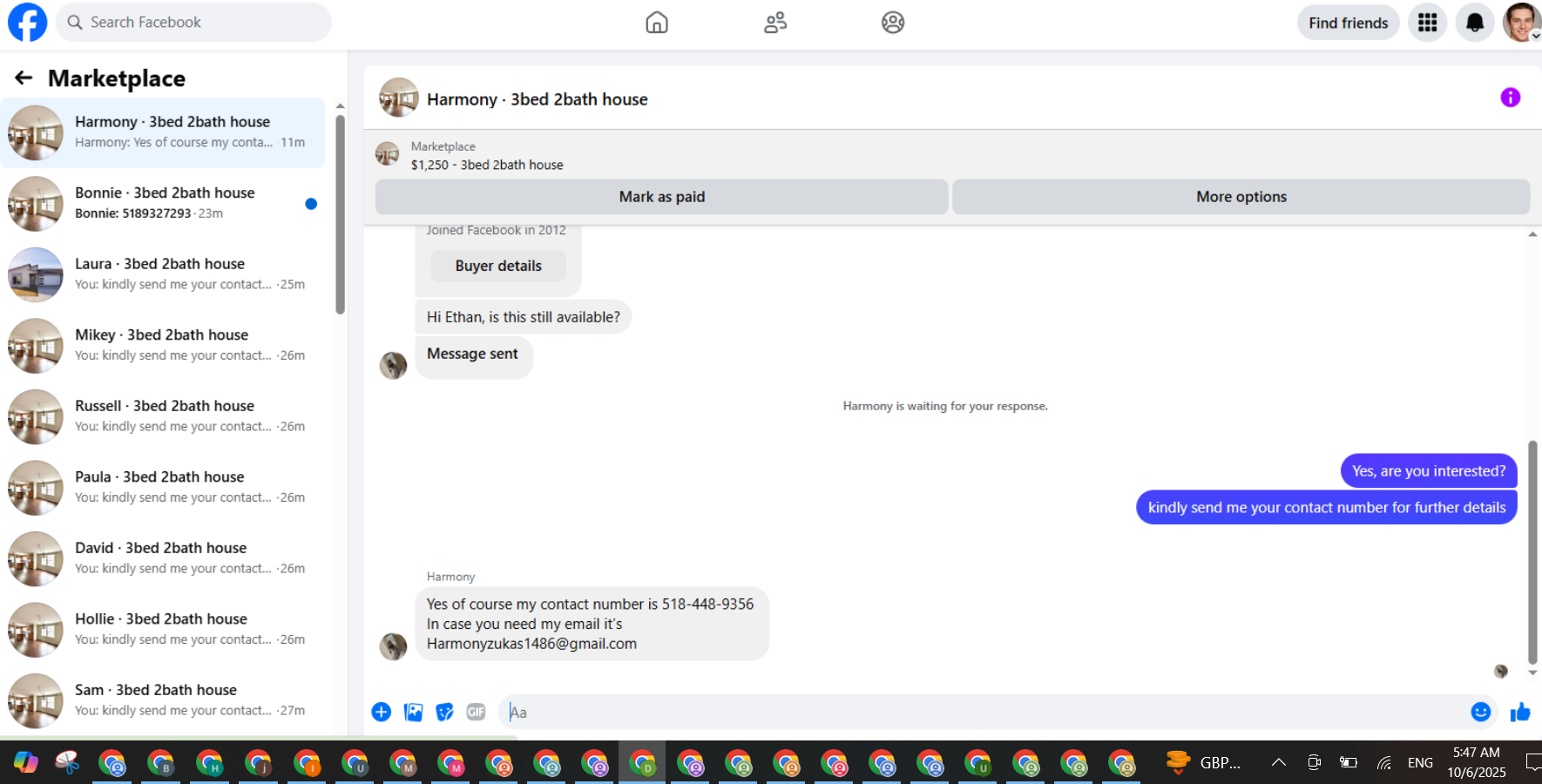Click the chat scroll up arrow
This screenshot has width=1542, height=784.
(x=1532, y=234)
